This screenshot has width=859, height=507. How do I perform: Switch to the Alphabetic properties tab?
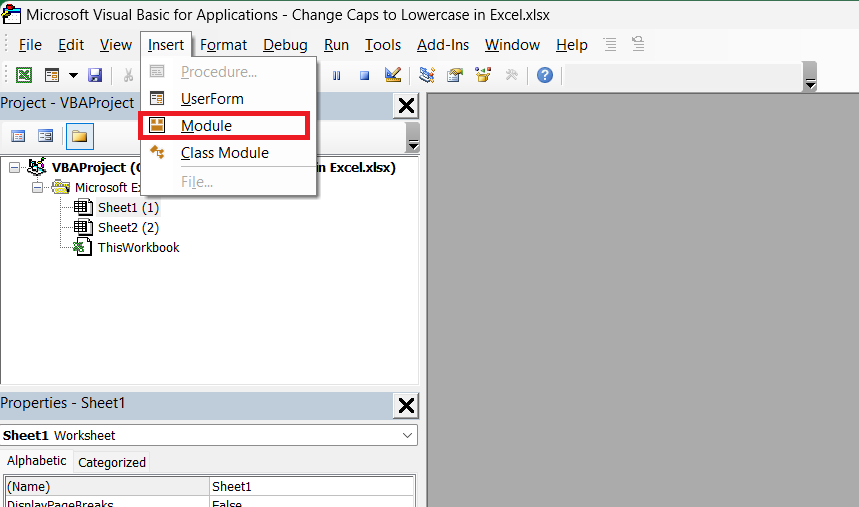tap(37, 460)
